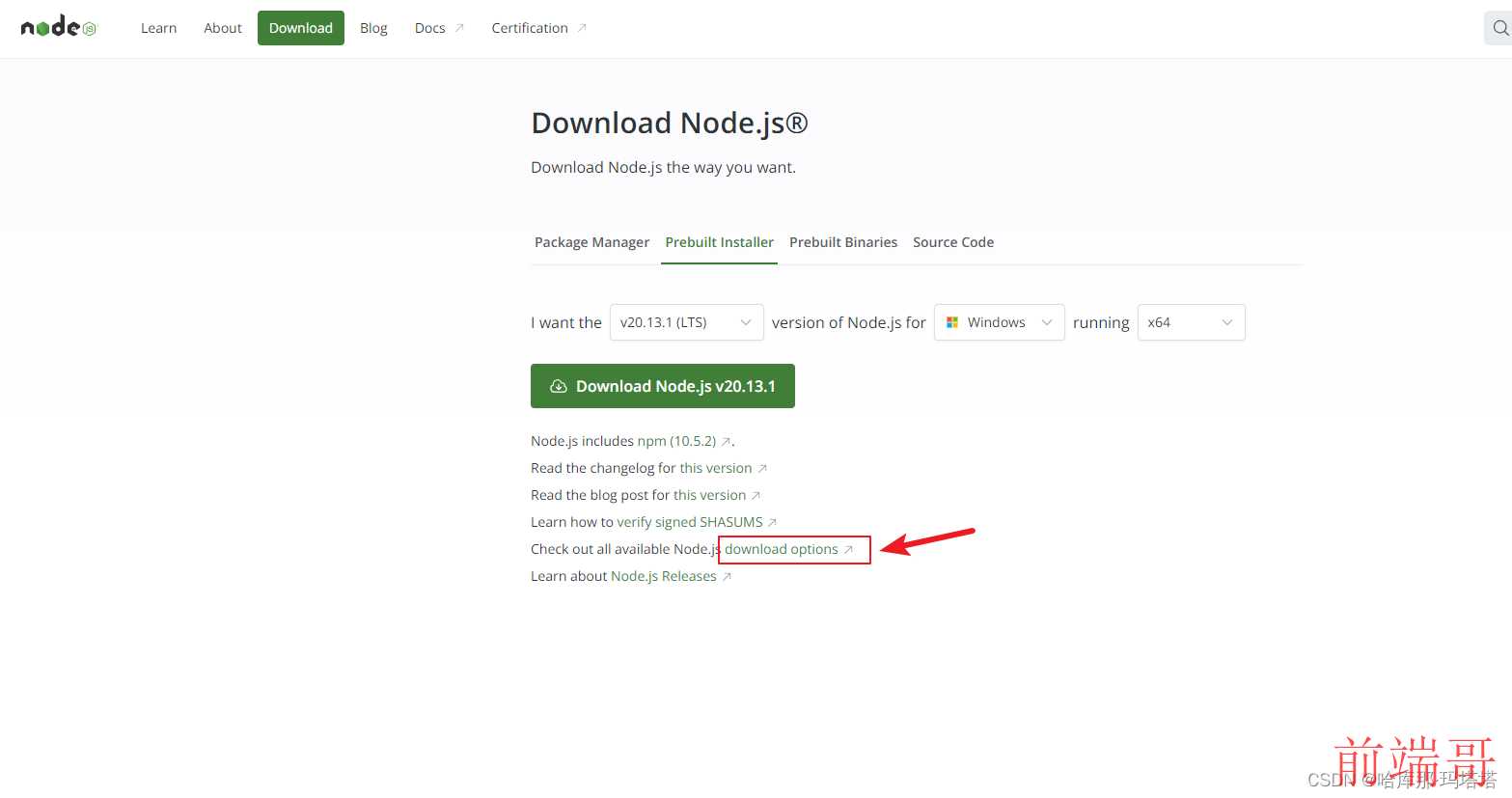Screen dimensions: 1512x798
Task: Select the Download nav button
Action: tap(301, 28)
